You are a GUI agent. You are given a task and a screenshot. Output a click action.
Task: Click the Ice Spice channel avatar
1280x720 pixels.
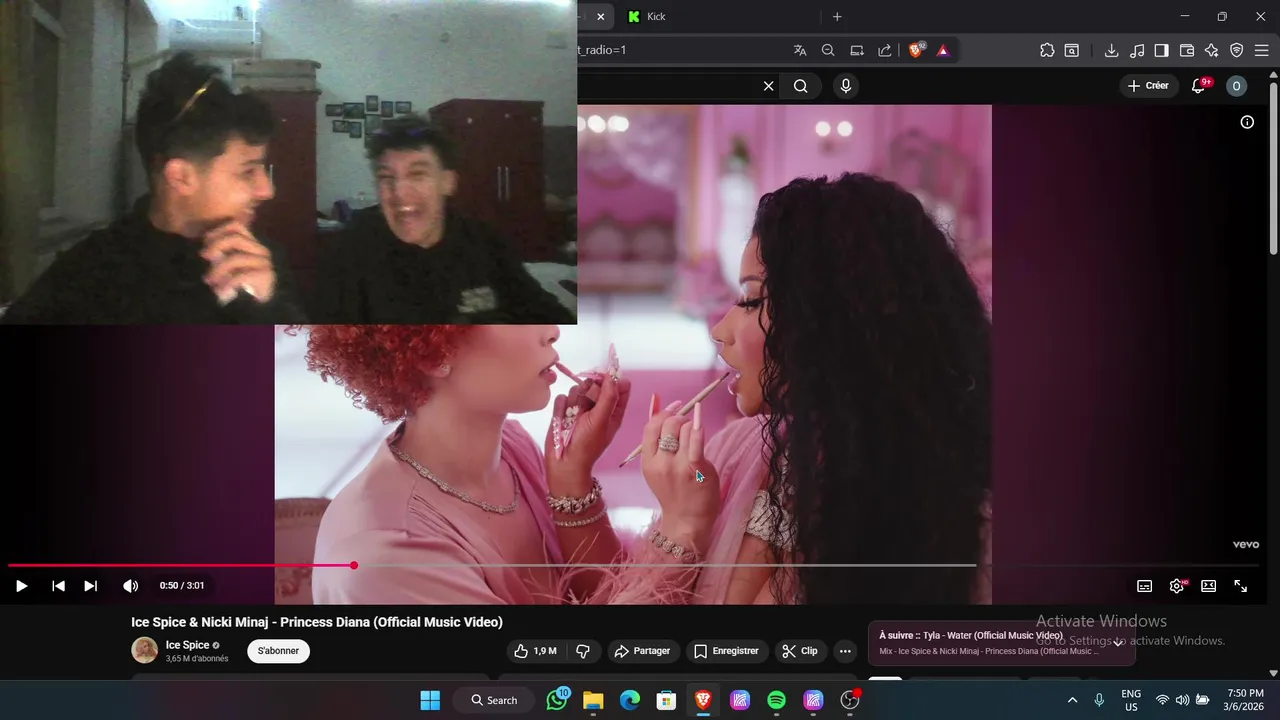tap(145, 650)
